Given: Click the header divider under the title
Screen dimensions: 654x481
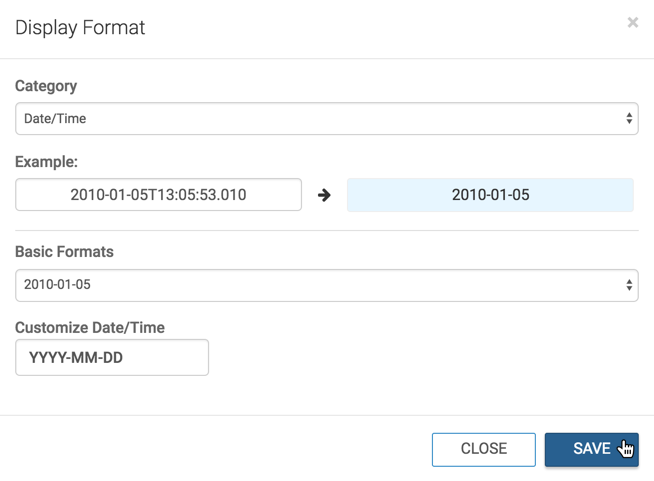Looking at the screenshot, I should (x=326, y=59).
